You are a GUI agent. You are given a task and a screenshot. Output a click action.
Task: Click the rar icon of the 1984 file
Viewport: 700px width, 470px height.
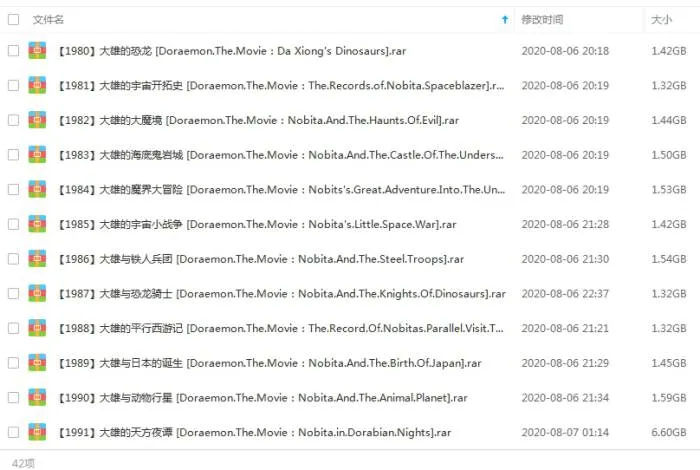[x=37, y=189]
